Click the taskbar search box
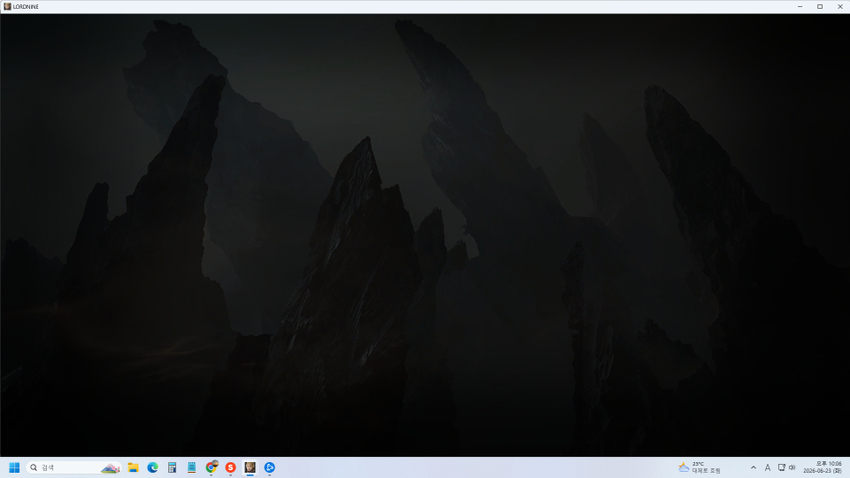The width and height of the screenshot is (850, 478). [74, 467]
